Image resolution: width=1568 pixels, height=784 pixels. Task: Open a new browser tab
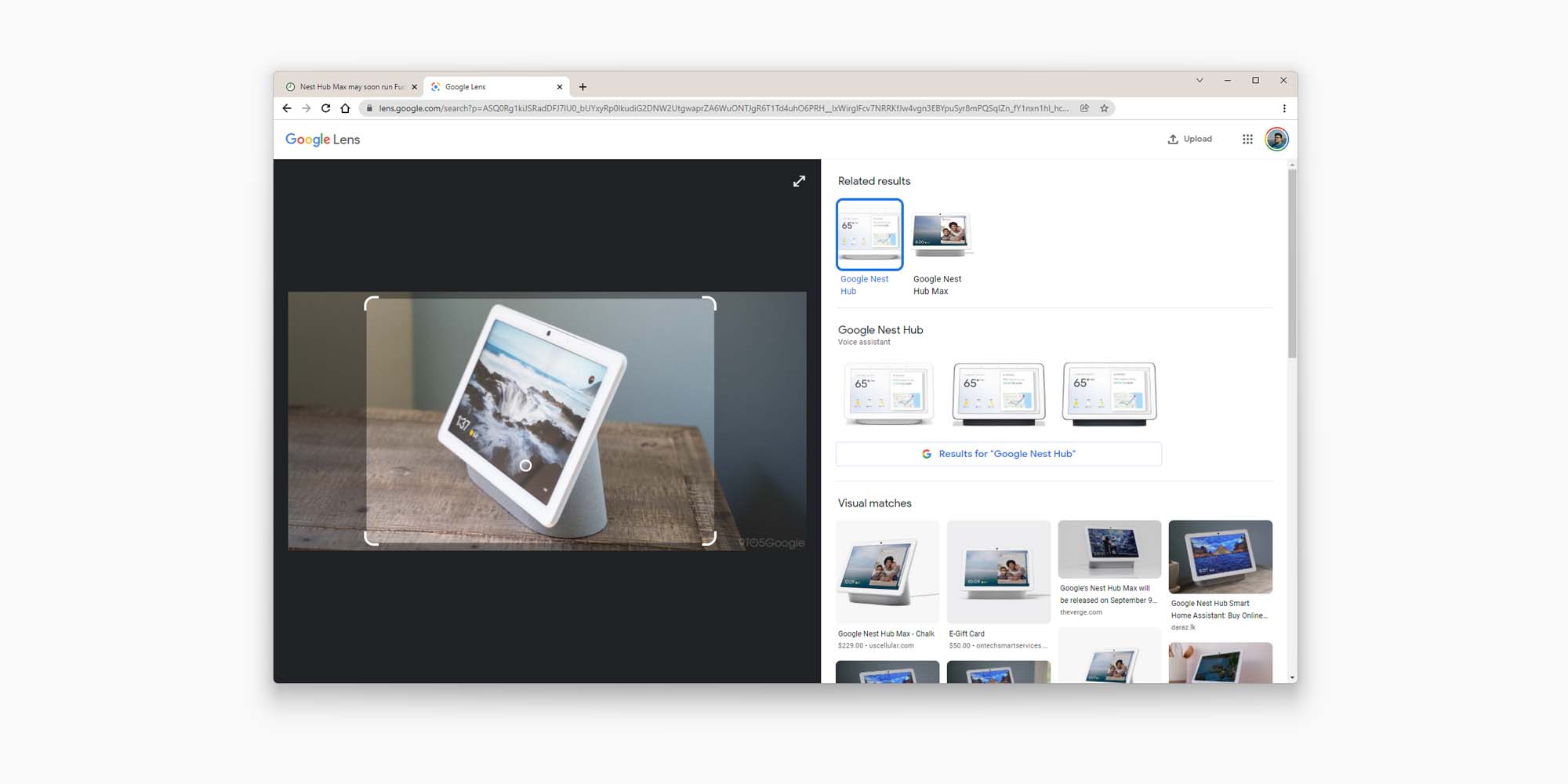583,87
